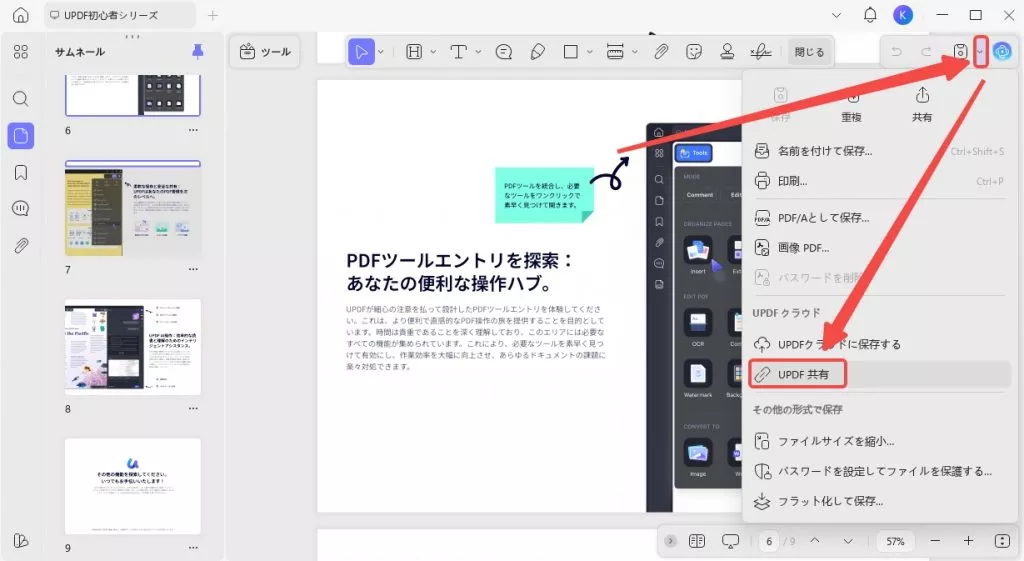Click the redo arrow

coord(926,52)
